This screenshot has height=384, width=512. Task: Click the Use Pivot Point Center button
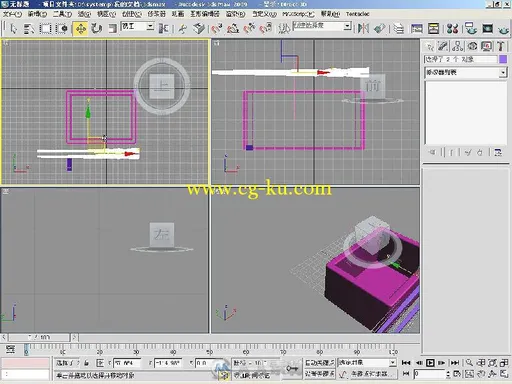coord(163,29)
